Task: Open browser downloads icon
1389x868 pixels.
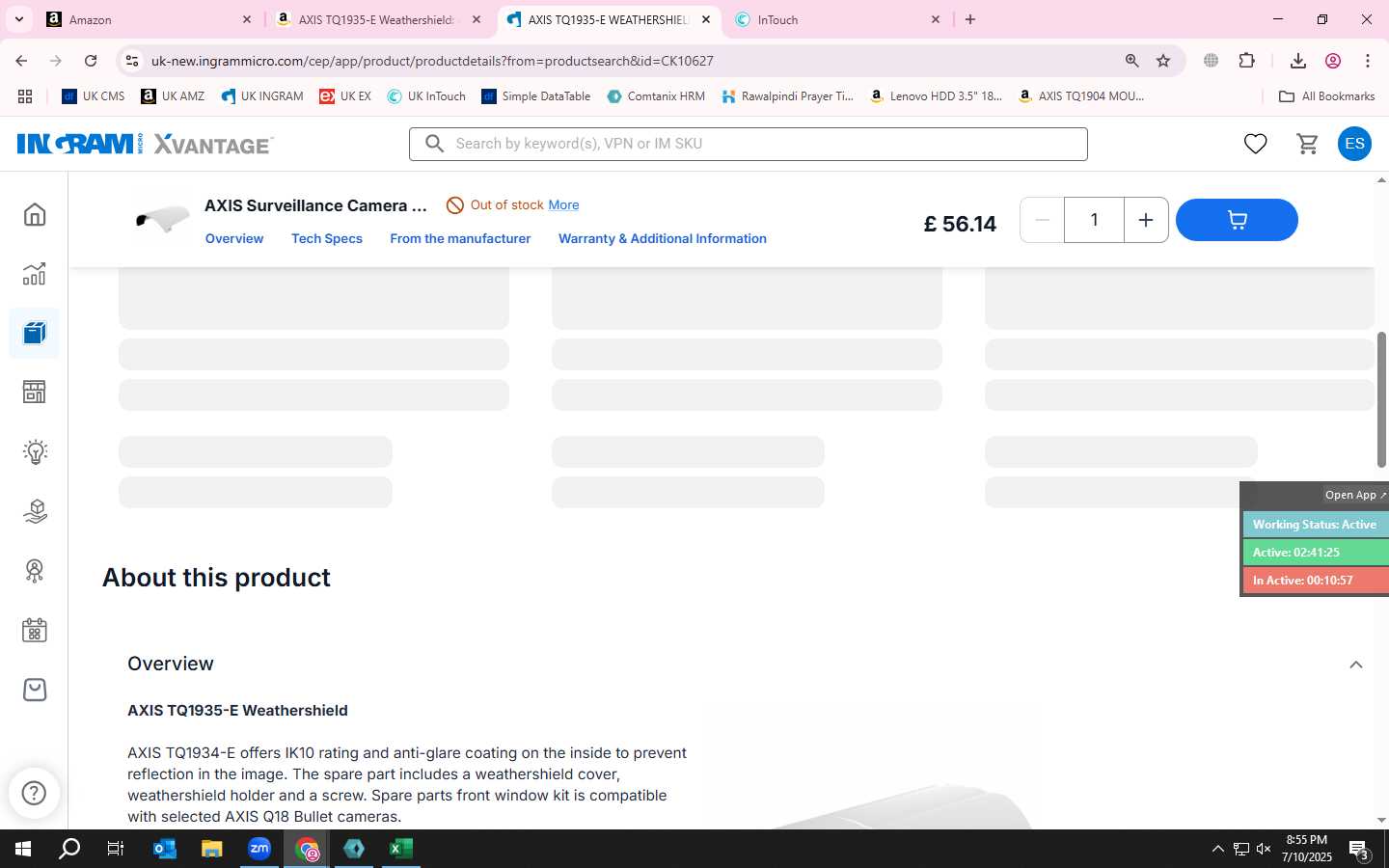Action: pos(1297,61)
